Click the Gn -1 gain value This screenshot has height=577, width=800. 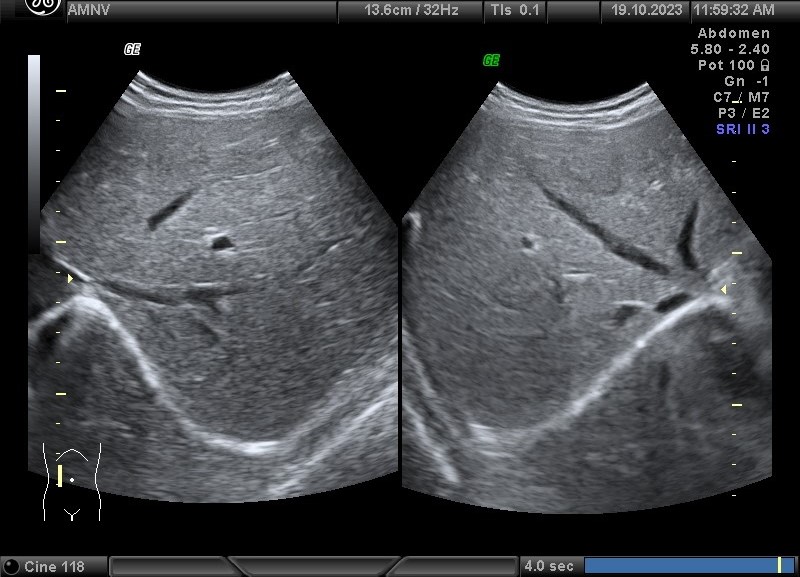pyautogui.click(x=746, y=81)
